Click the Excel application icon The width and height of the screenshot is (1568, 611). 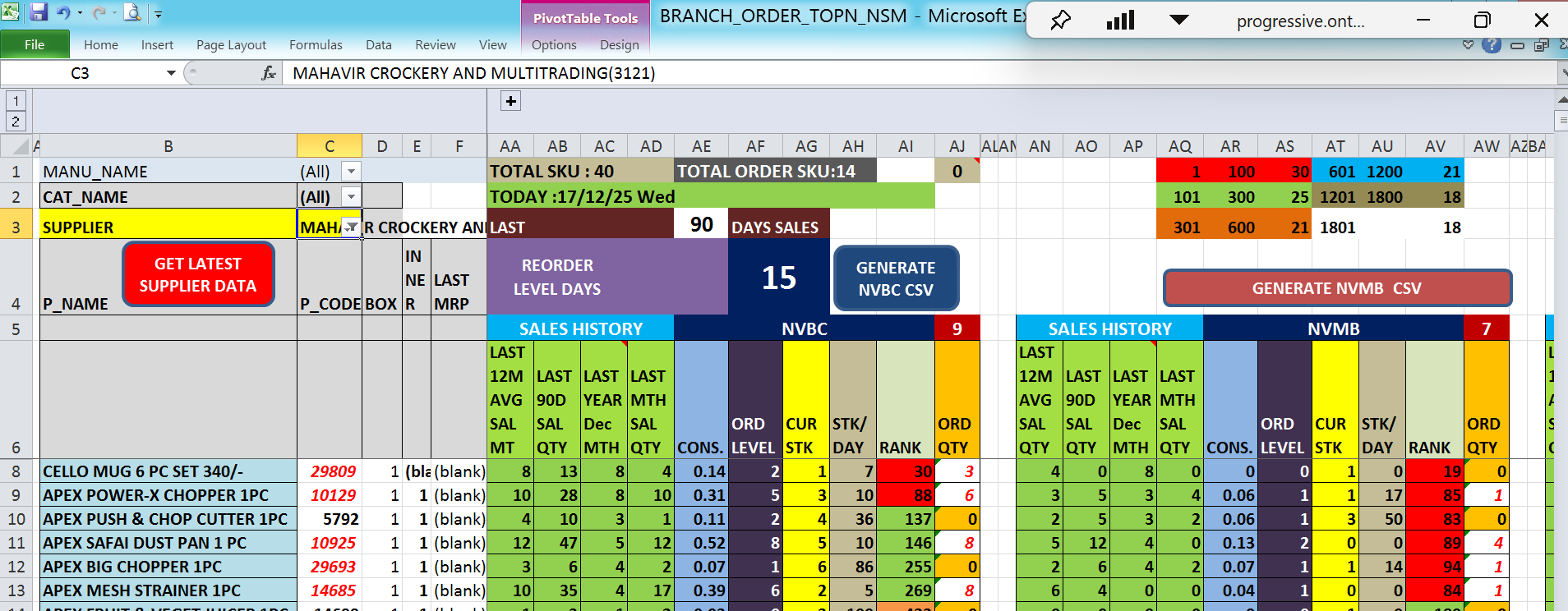coord(11,13)
